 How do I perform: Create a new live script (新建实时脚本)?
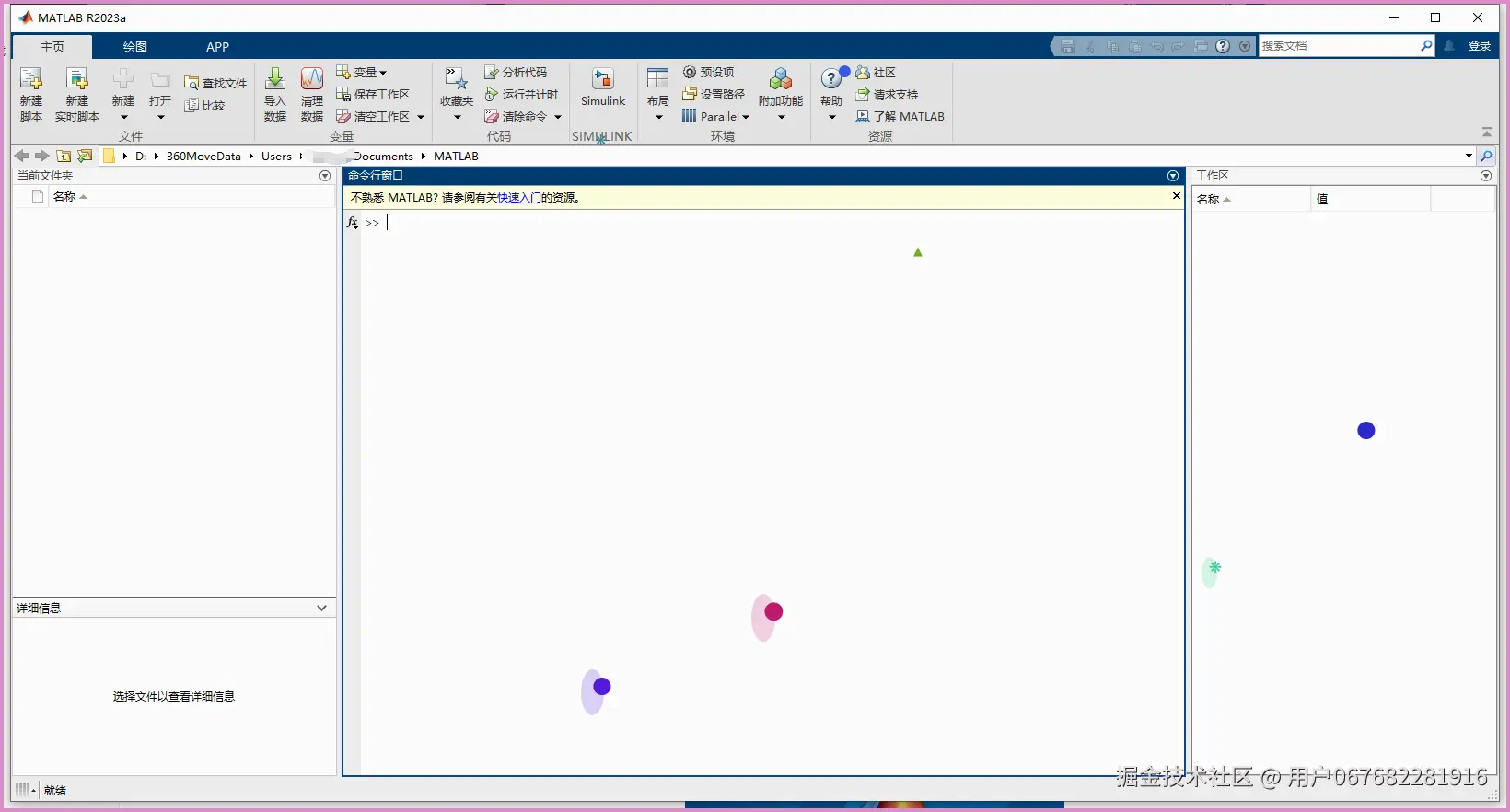coord(77,94)
